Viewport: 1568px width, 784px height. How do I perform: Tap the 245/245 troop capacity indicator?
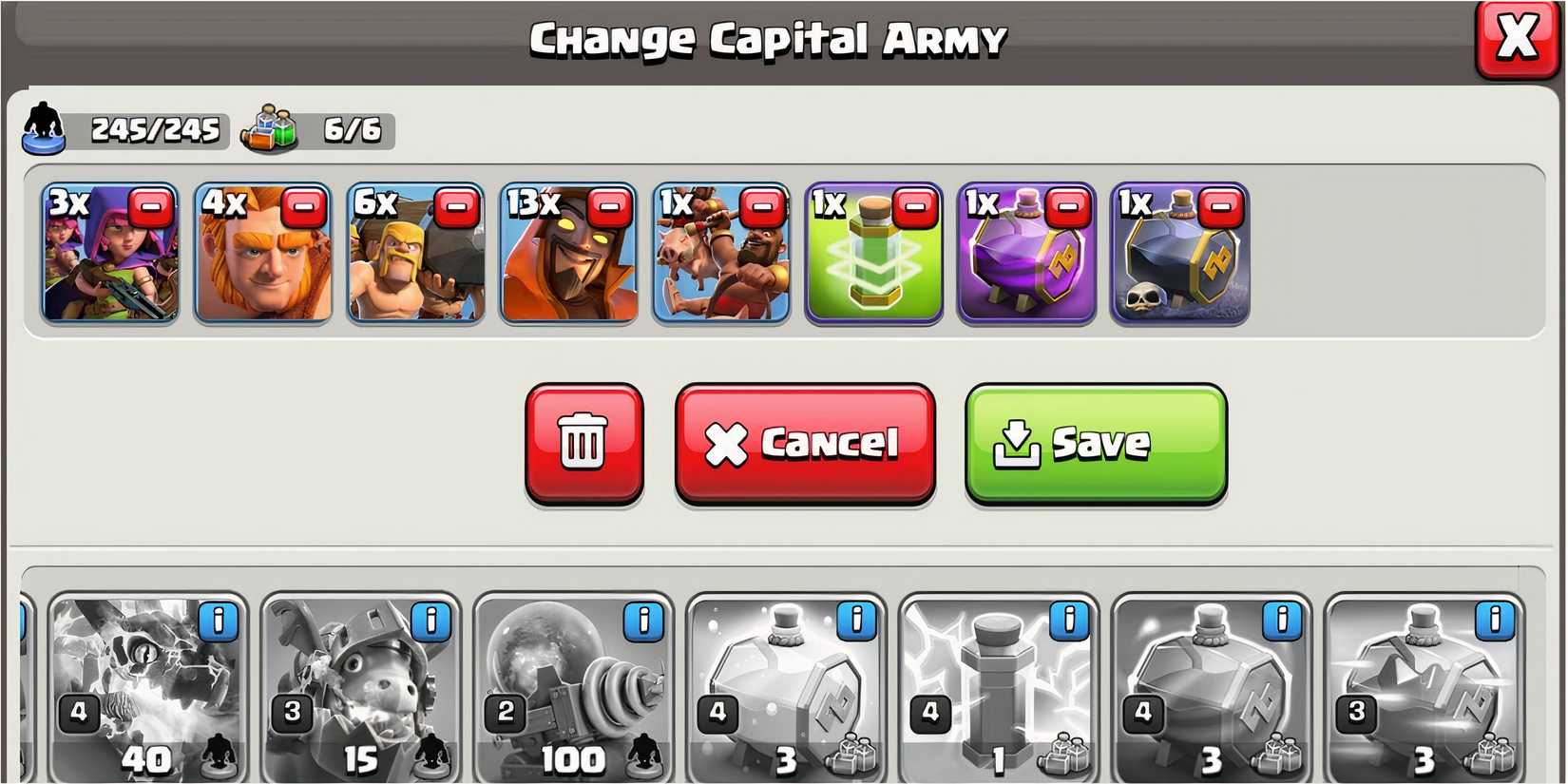(x=125, y=130)
